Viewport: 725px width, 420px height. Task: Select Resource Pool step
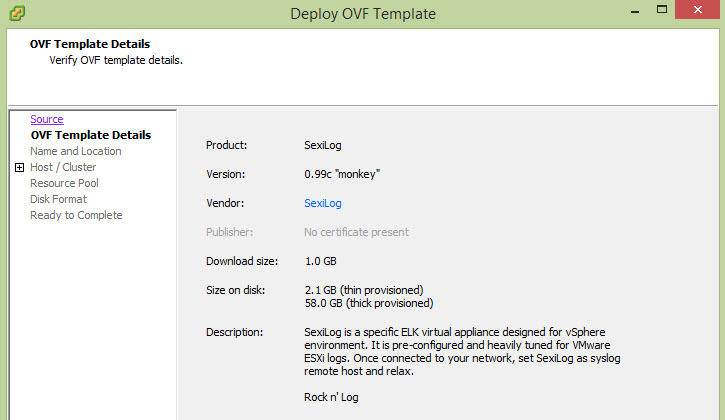point(64,183)
